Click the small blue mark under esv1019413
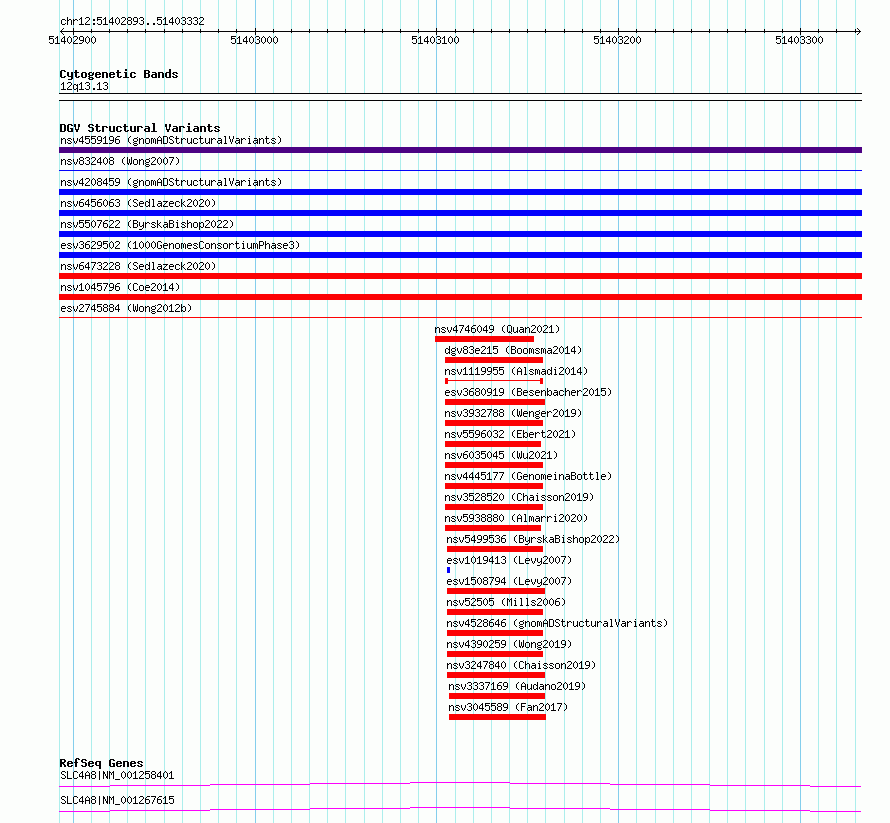 coord(448,570)
